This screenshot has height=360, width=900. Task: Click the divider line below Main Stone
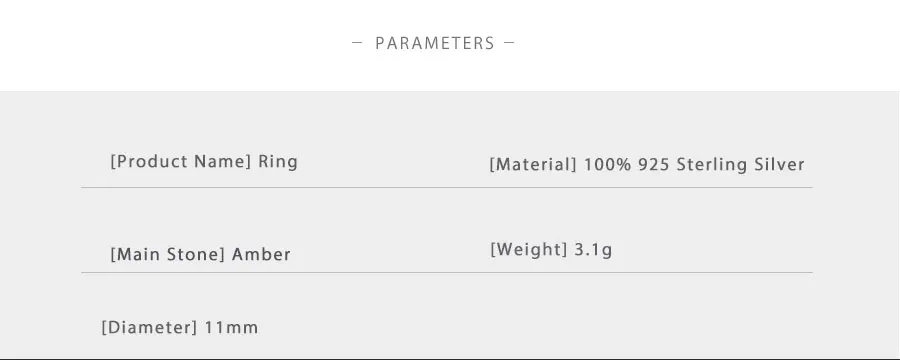[447, 272]
